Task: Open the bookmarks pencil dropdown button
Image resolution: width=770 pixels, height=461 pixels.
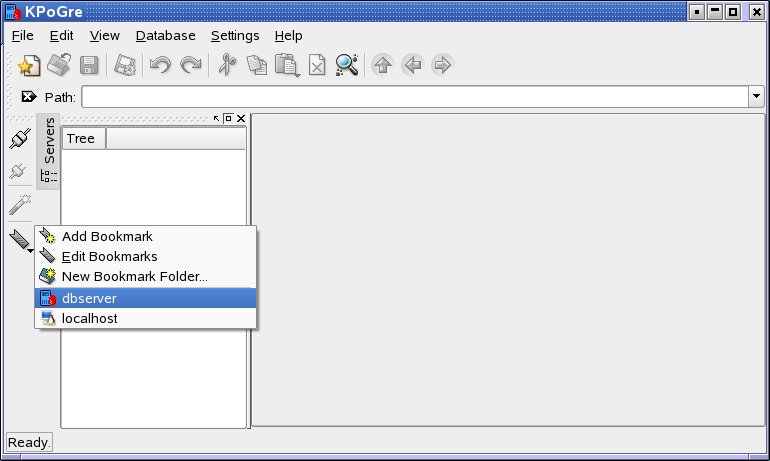Action: coord(21,241)
